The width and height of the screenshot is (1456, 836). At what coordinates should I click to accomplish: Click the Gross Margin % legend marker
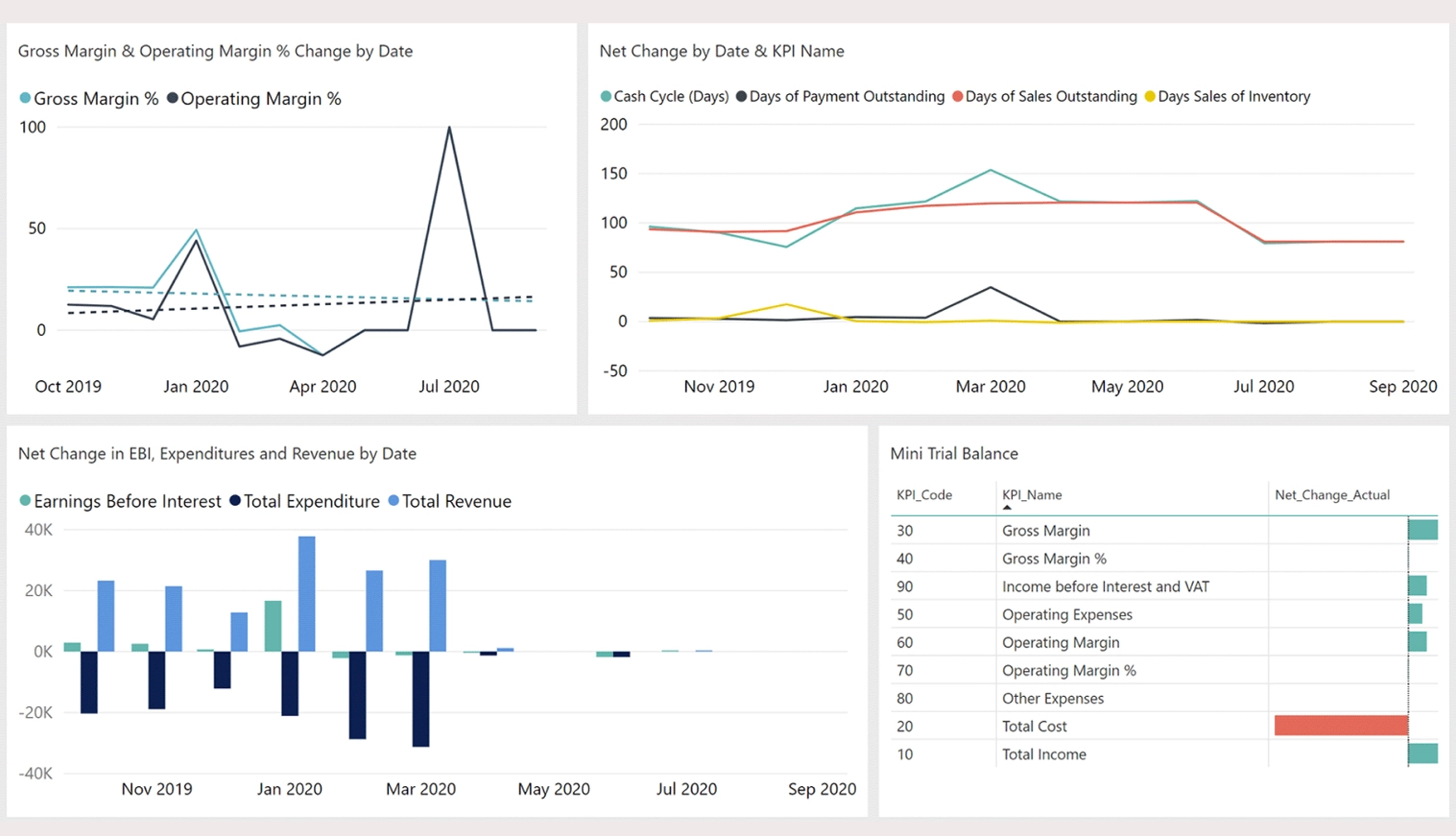25,99
